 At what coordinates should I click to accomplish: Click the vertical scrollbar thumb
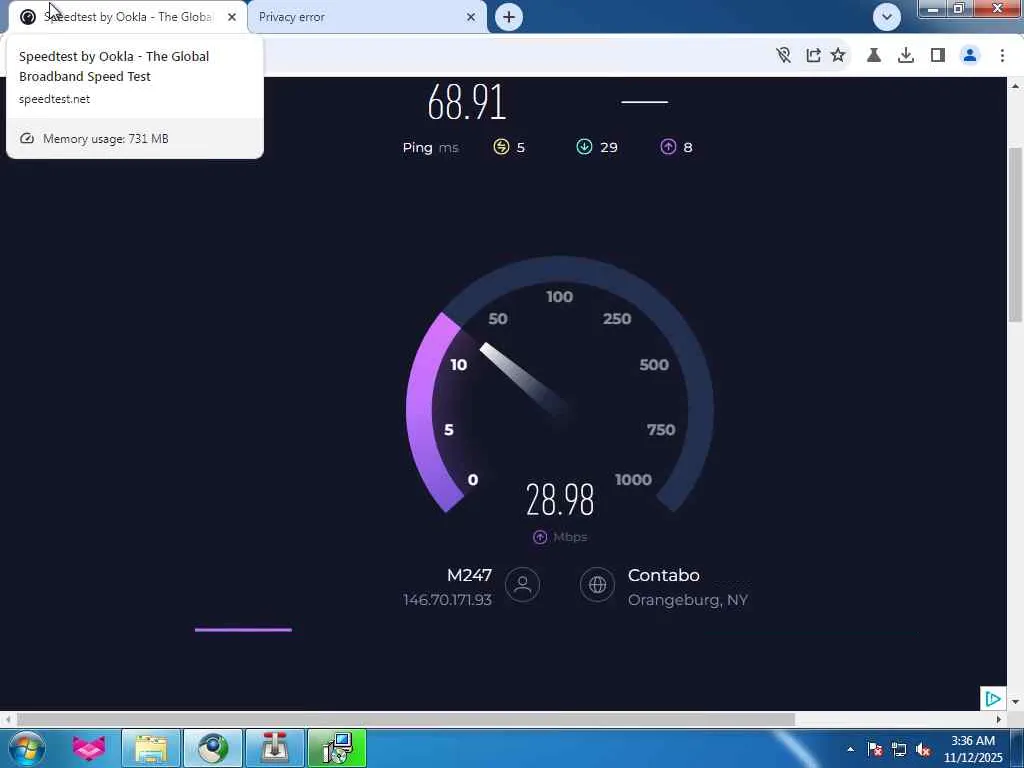click(x=1016, y=234)
